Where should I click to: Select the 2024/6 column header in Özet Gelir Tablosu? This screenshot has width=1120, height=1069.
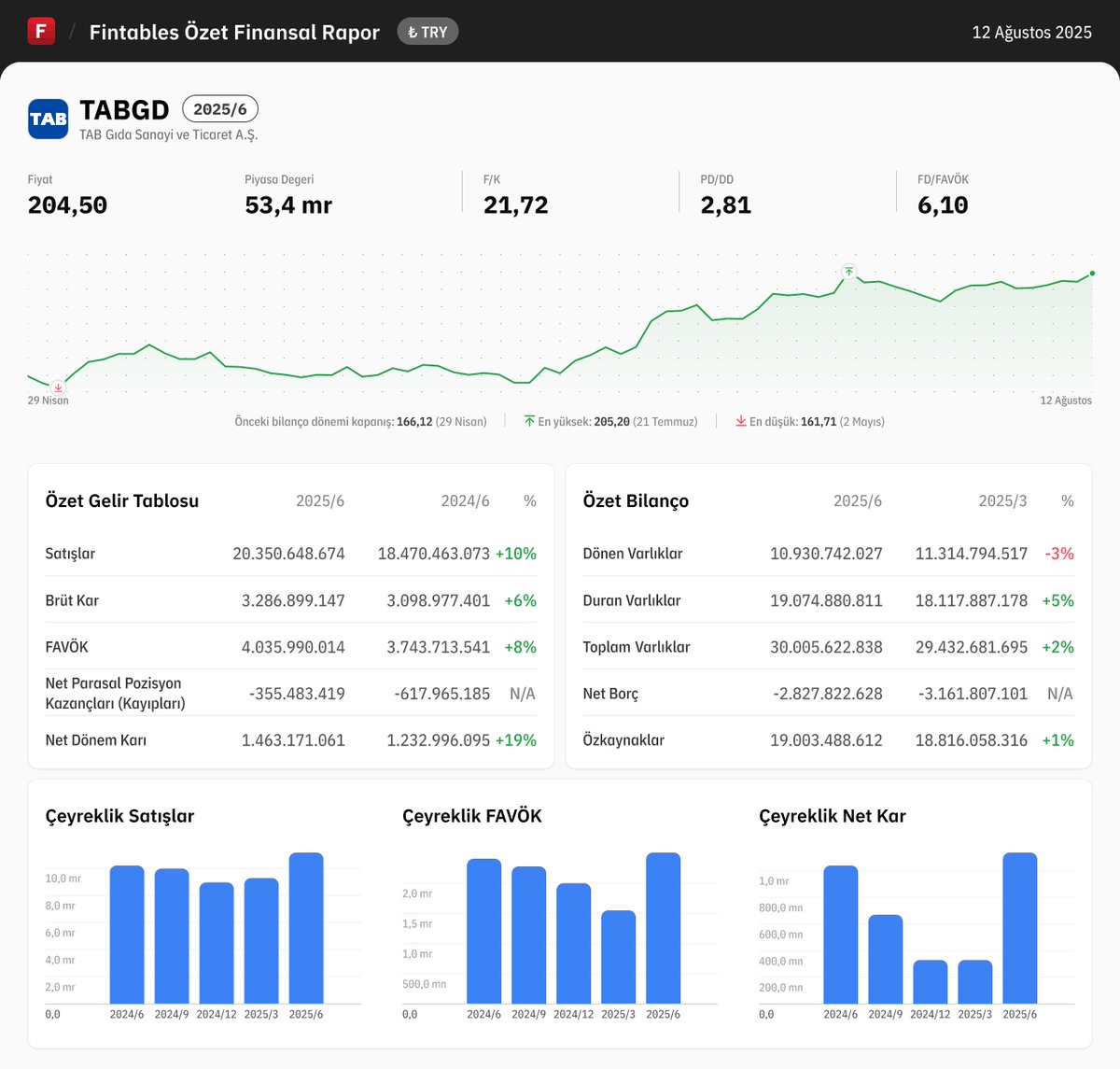click(467, 500)
